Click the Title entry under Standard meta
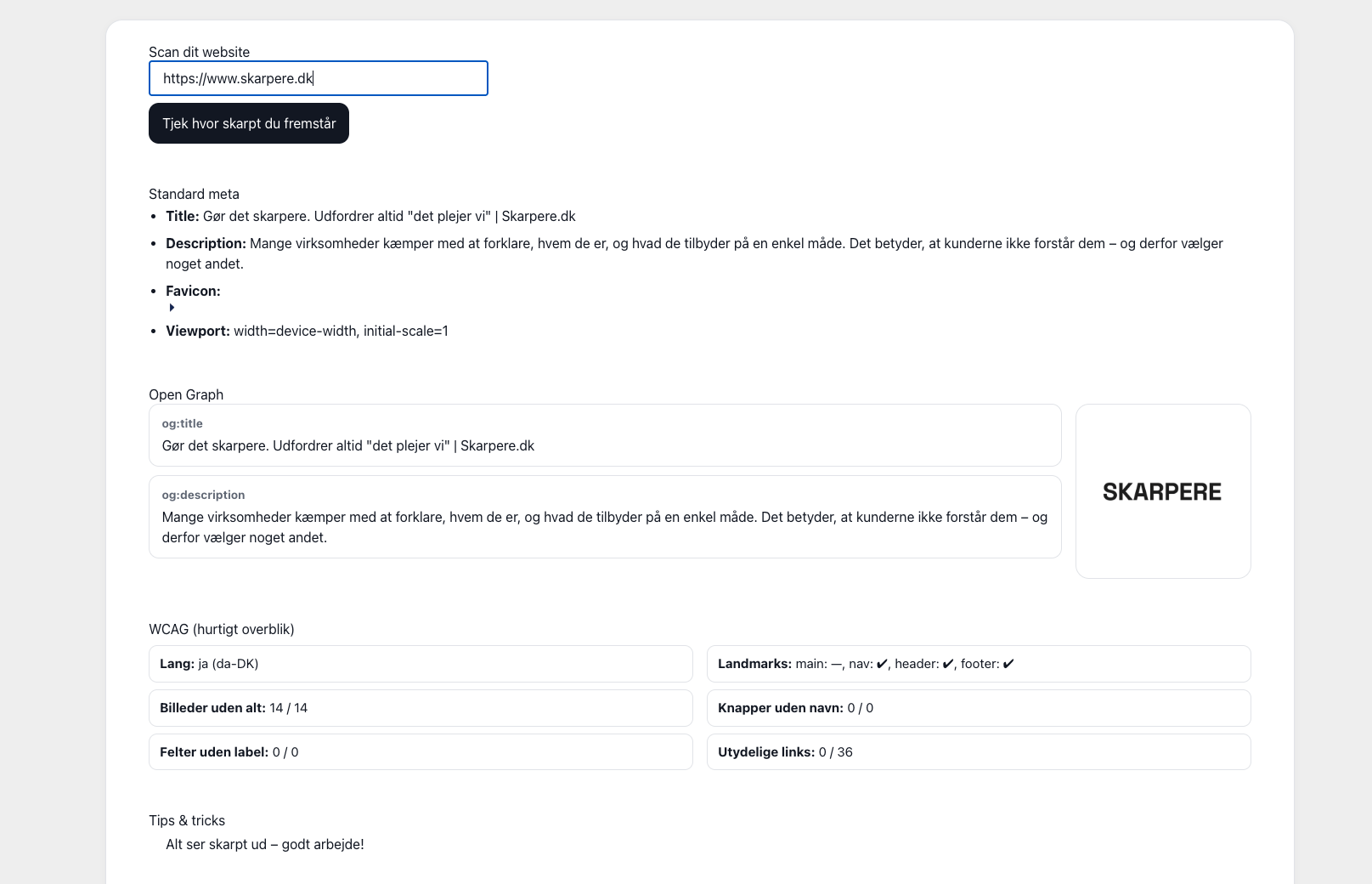Viewport: 1372px width, 884px height. 370,216
